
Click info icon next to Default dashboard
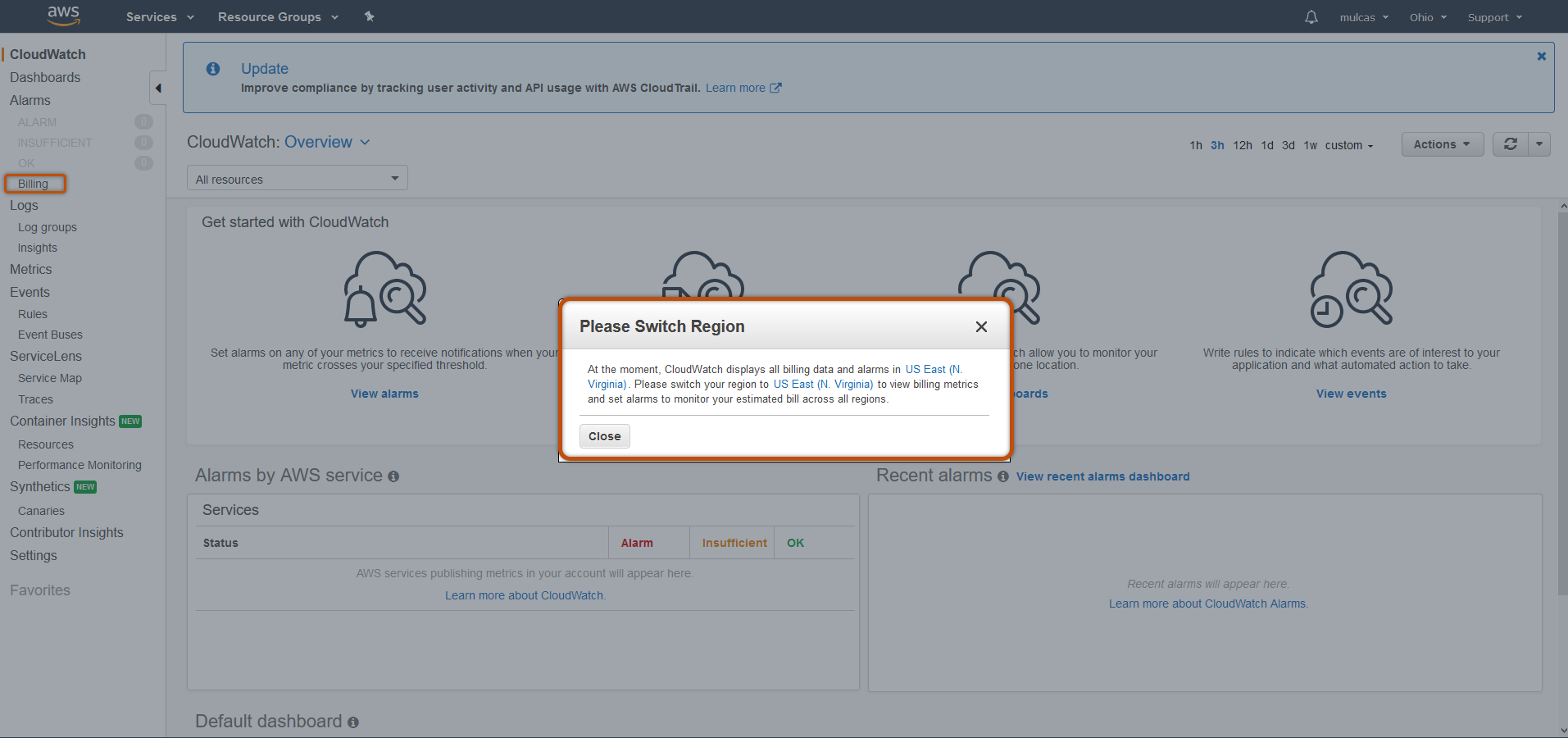point(353,722)
